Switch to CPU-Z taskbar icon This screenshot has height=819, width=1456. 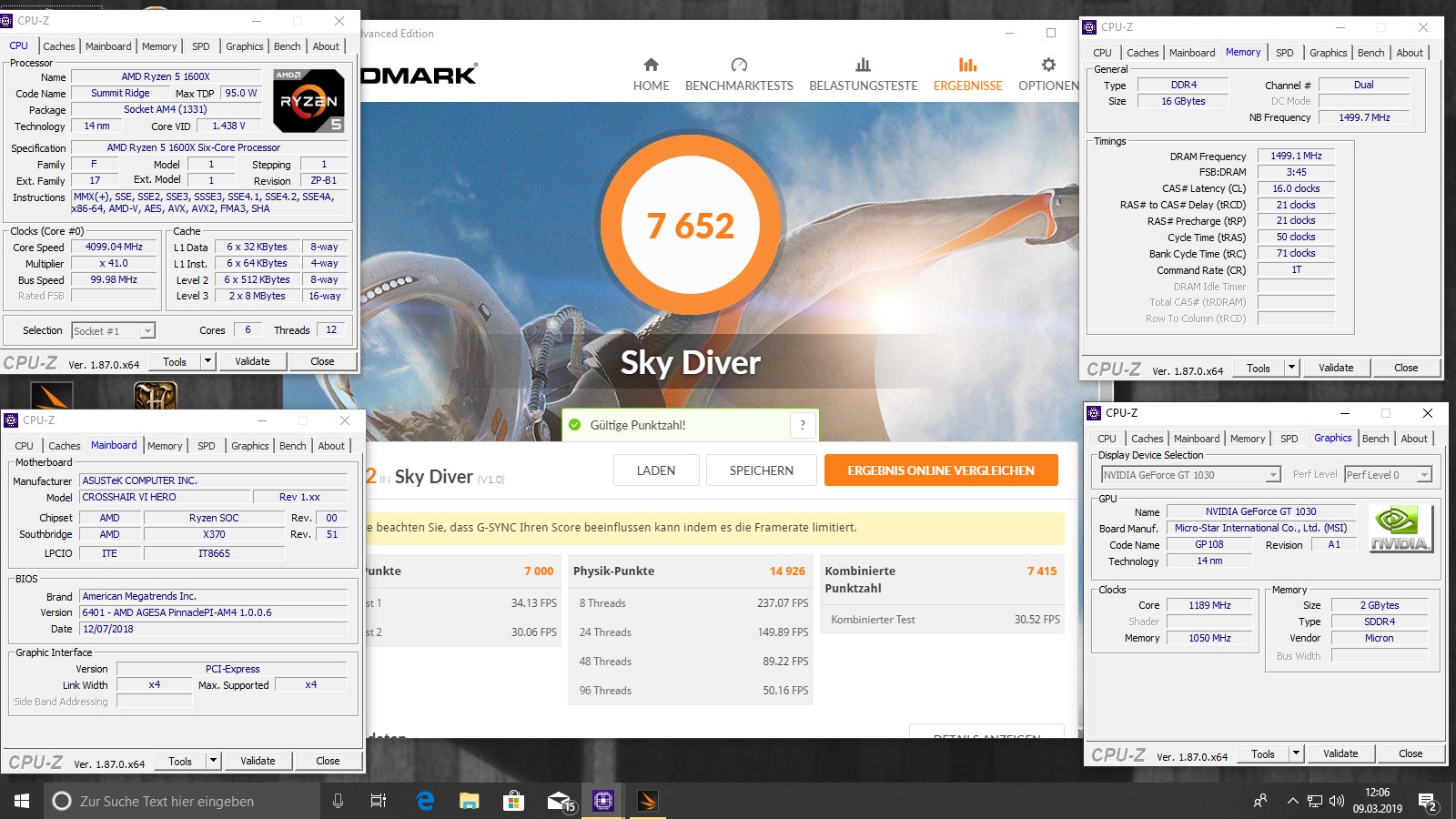[603, 801]
